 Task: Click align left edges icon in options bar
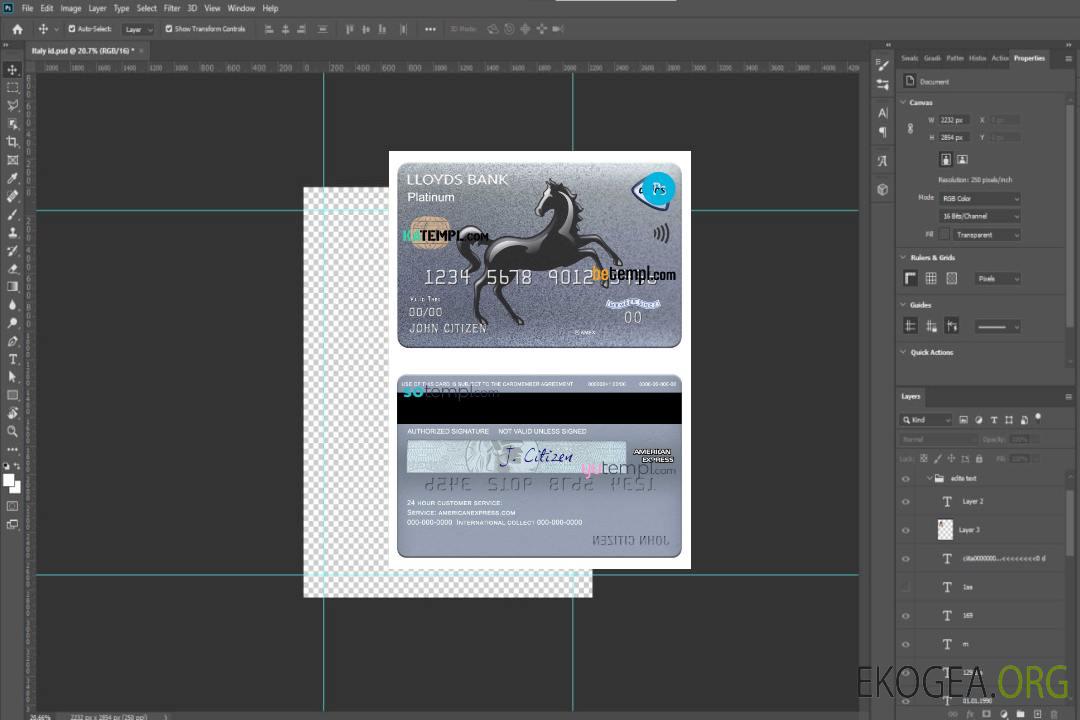(x=269, y=29)
